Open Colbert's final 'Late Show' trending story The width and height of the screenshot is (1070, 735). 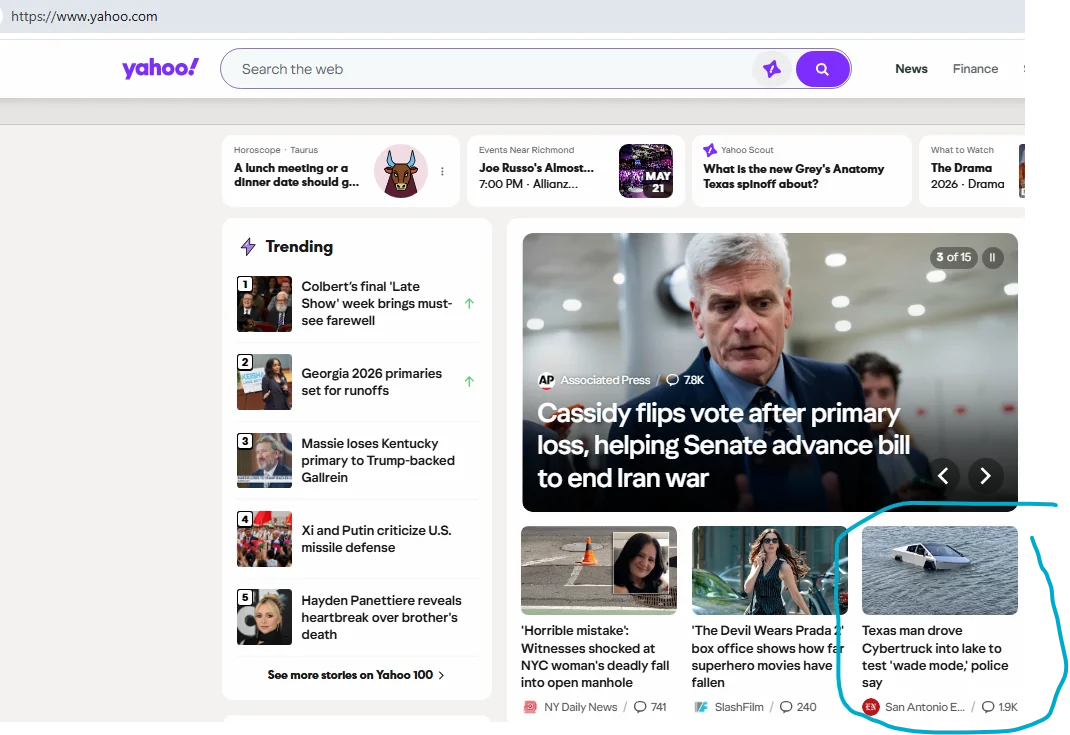[377, 304]
